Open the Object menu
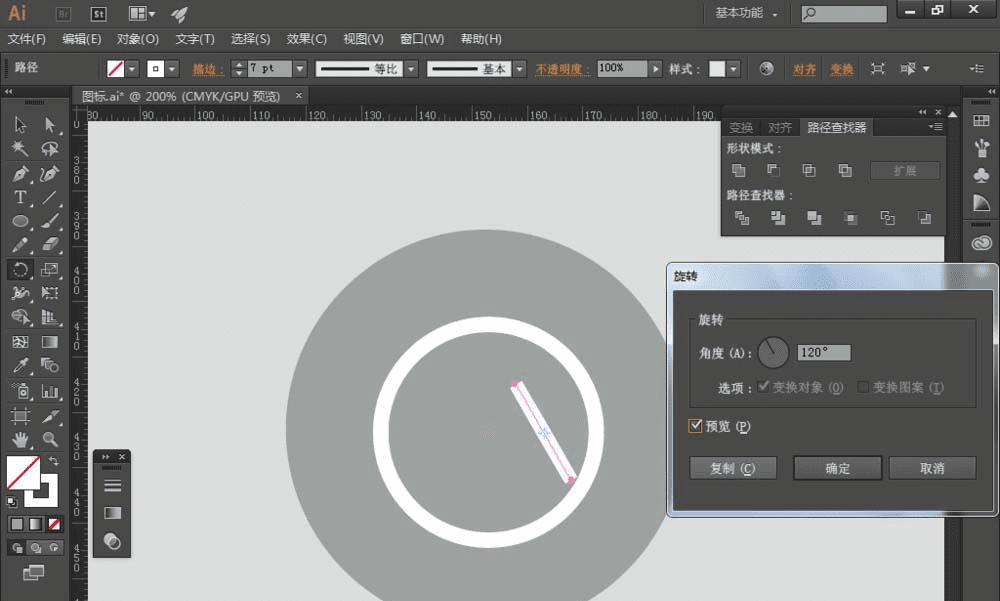The image size is (1000, 601). [138, 39]
